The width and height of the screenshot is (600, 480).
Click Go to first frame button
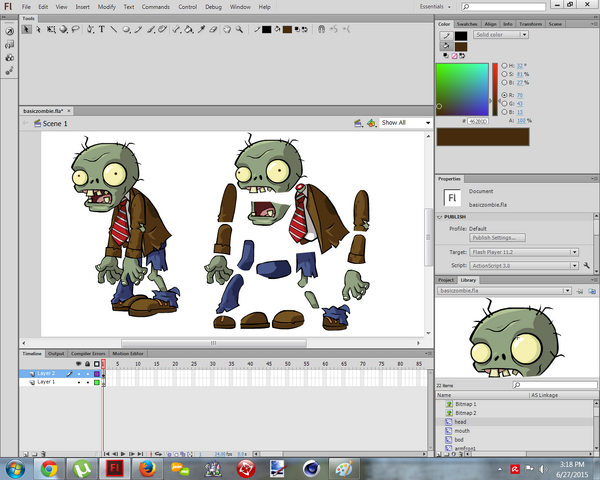(107, 454)
